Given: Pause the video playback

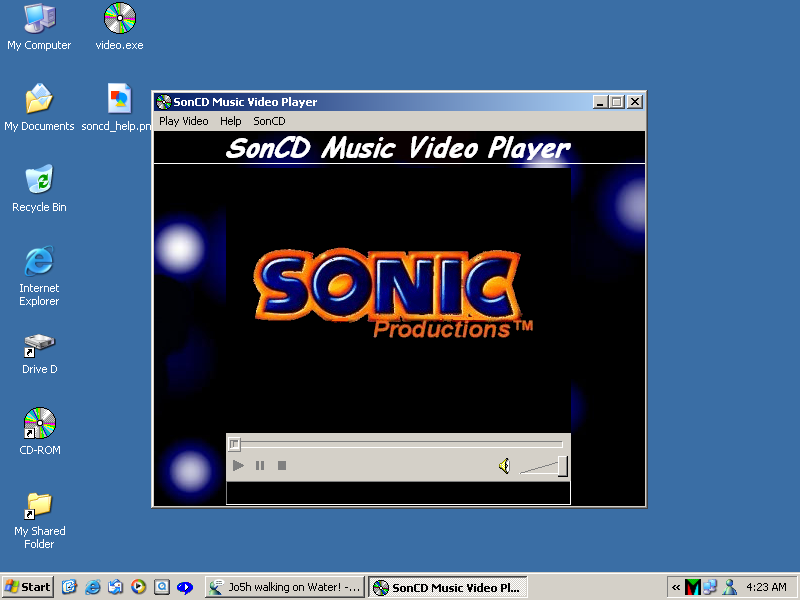Looking at the screenshot, I should point(260,466).
